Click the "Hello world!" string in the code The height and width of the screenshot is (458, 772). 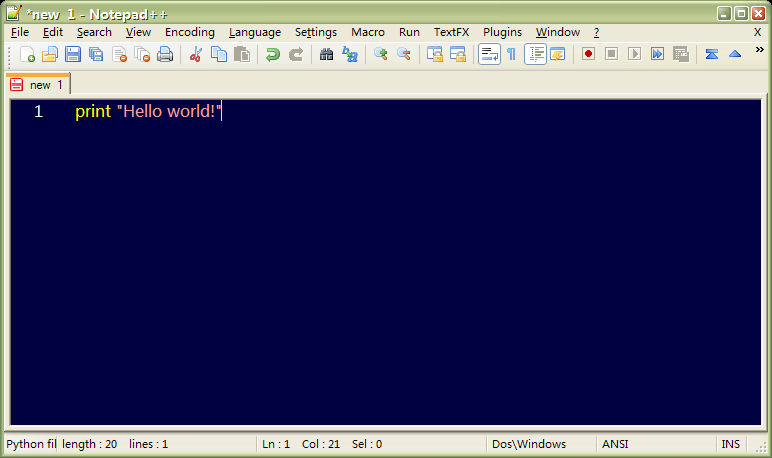click(169, 111)
